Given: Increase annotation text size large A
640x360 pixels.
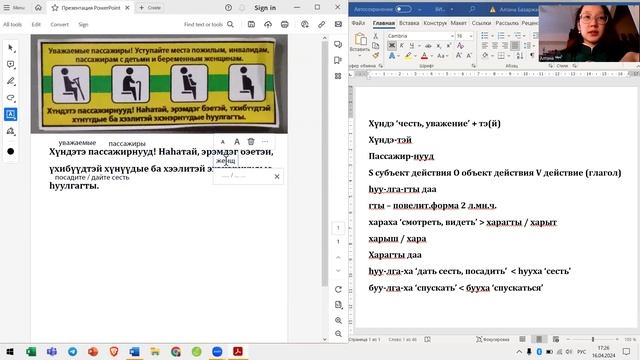Looking at the screenshot, I should click(237, 142).
